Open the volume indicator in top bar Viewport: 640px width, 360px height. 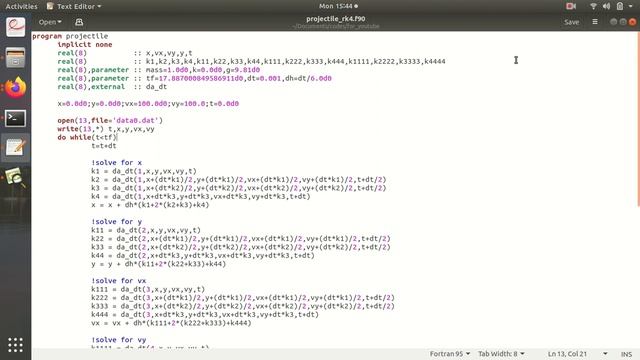point(607,6)
